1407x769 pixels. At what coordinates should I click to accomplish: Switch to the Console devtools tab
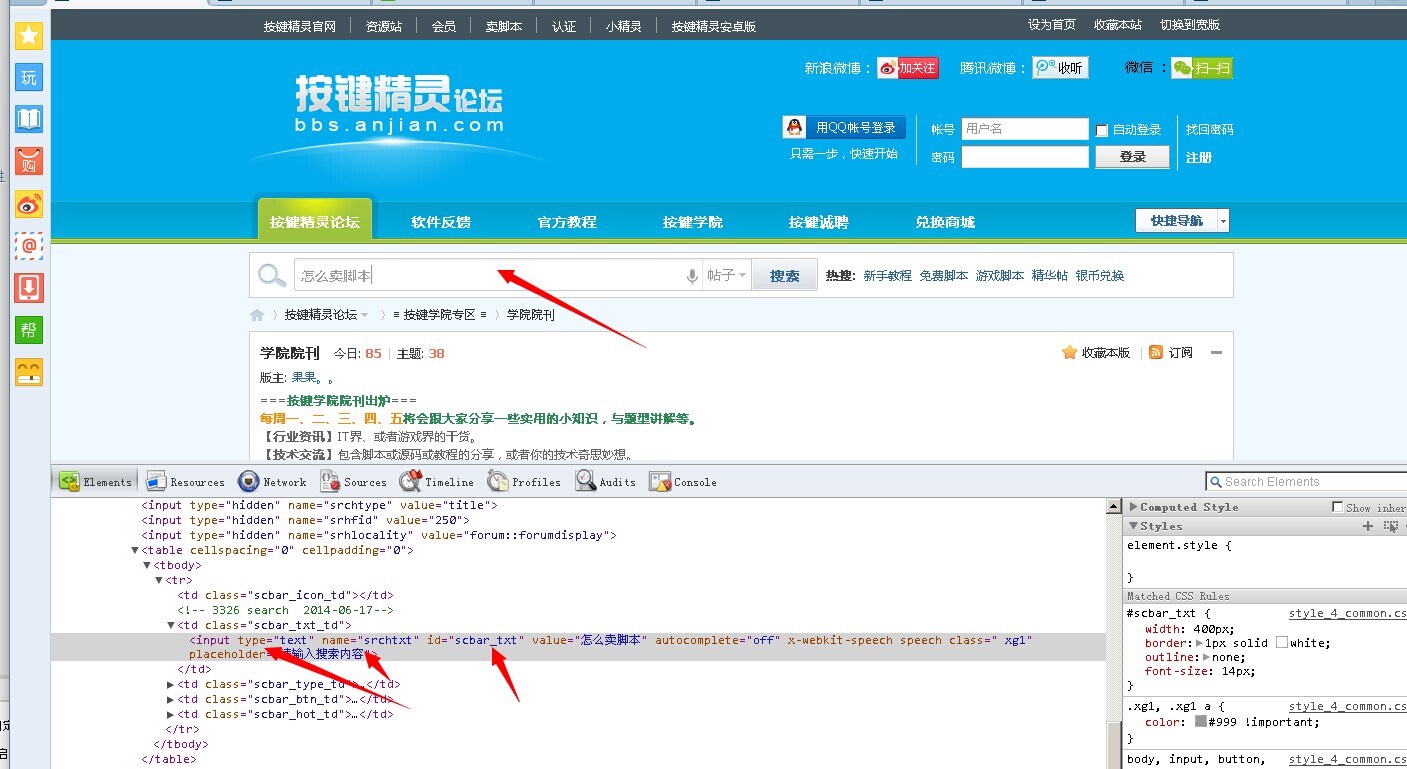pyautogui.click(x=683, y=482)
